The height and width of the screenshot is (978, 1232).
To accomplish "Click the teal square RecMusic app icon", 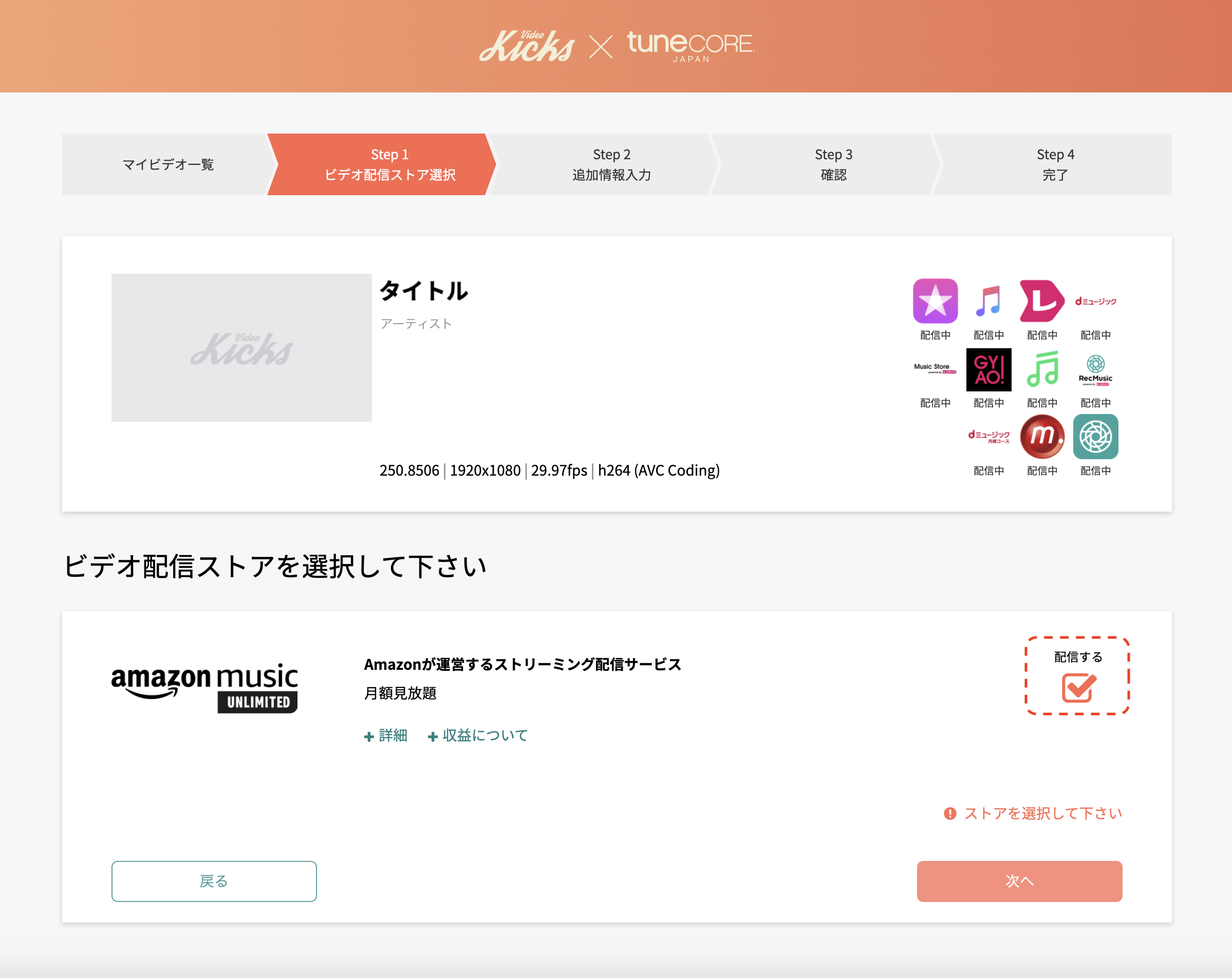I will pos(1095,437).
